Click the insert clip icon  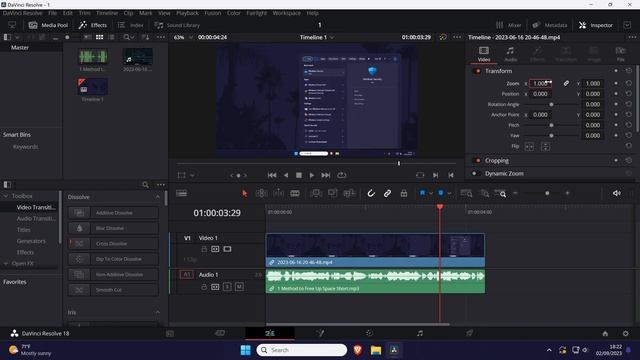pos(316,193)
